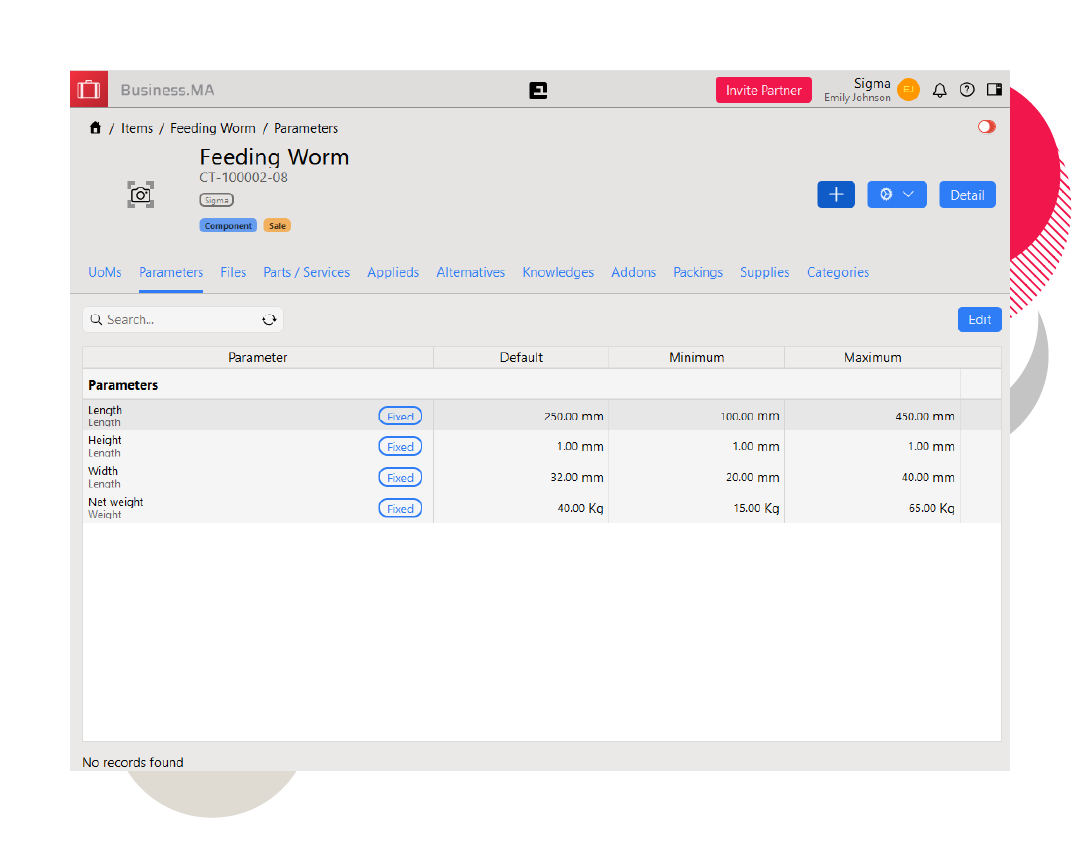1080x841 pixels.
Task: Switch to the Parts / Services tab
Action: click(306, 272)
